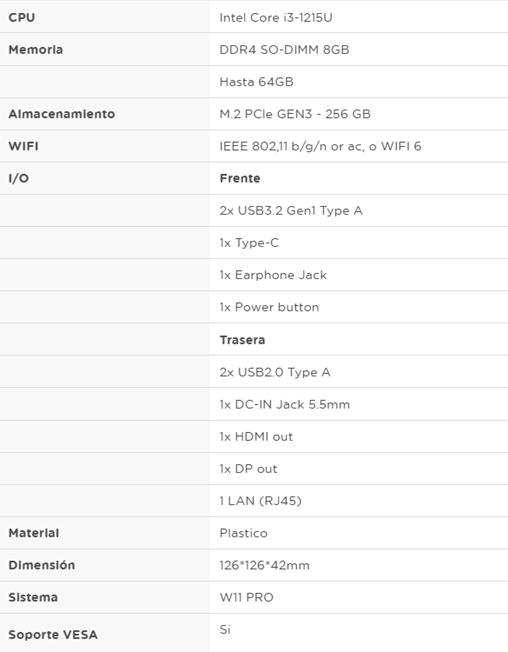Image resolution: width=508 pixels, height=652 pixels.
Task: Select the 126*126*42mm dimension value
Action: pyautogui.click(x=264, y=565)
